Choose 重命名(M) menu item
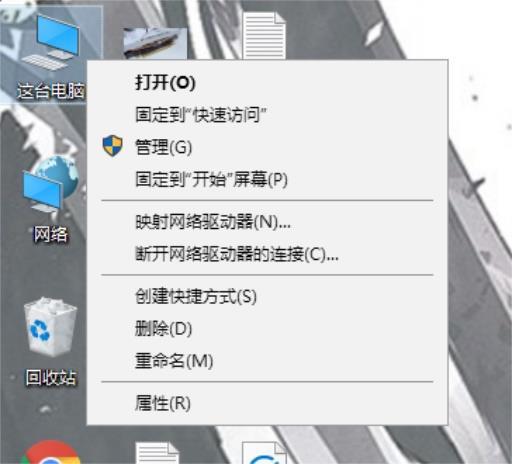The image size is (512, 464). (267, 361)
